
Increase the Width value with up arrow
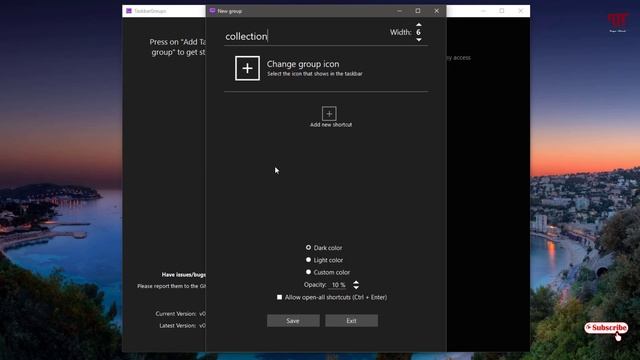click(x=419, y=24)
